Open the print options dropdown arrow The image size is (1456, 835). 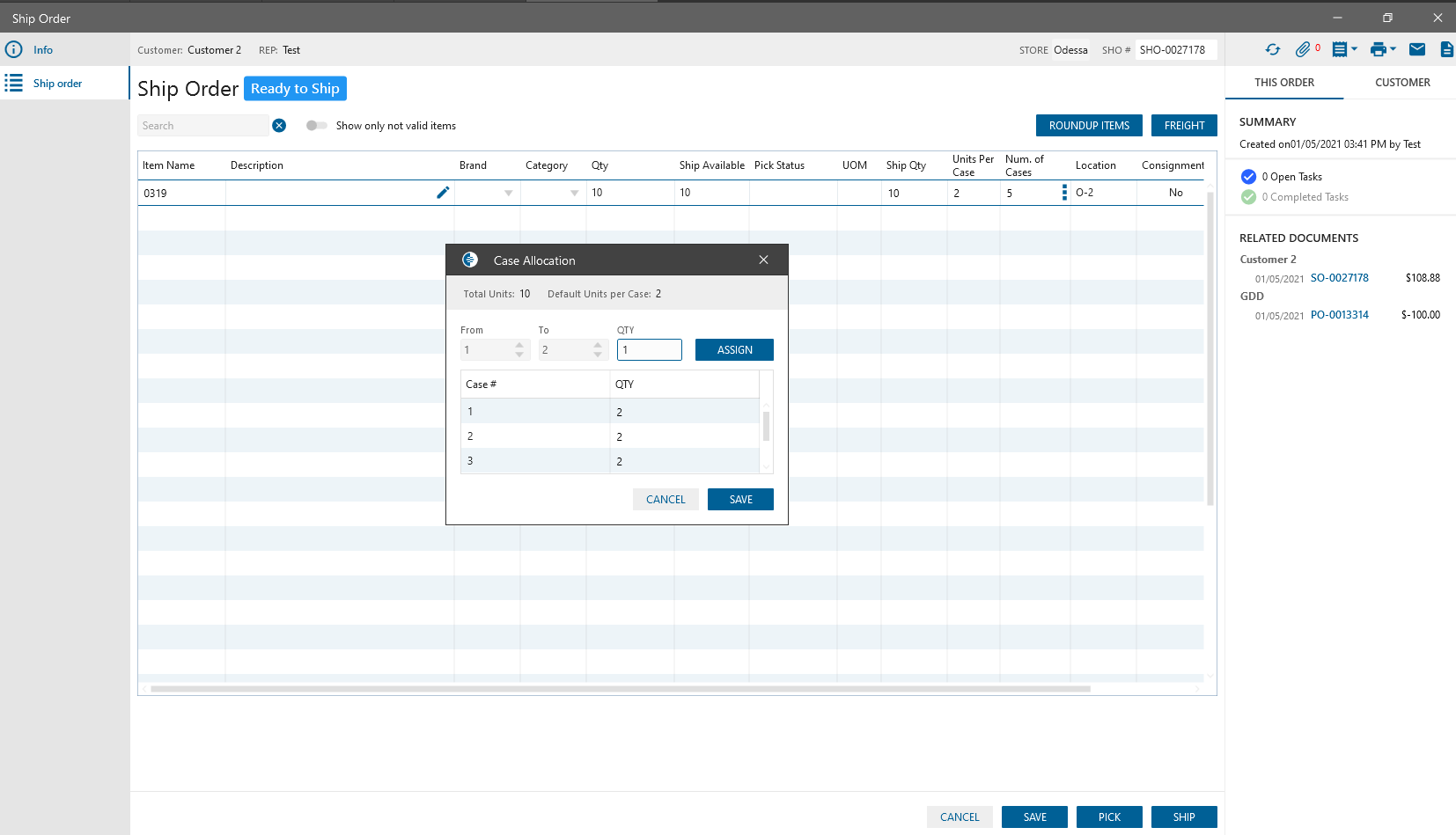[x=1393, y=49]
